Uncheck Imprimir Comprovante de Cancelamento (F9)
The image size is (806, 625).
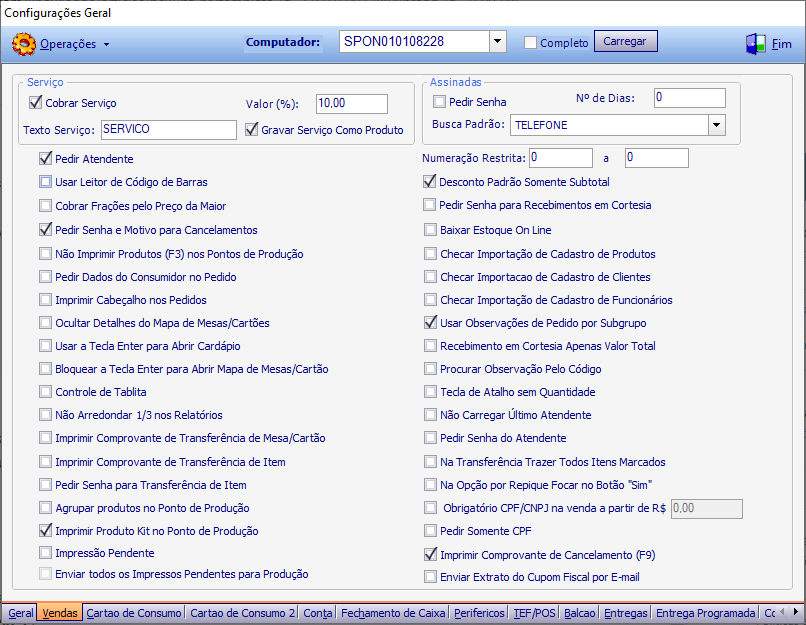tap(430, 555)
